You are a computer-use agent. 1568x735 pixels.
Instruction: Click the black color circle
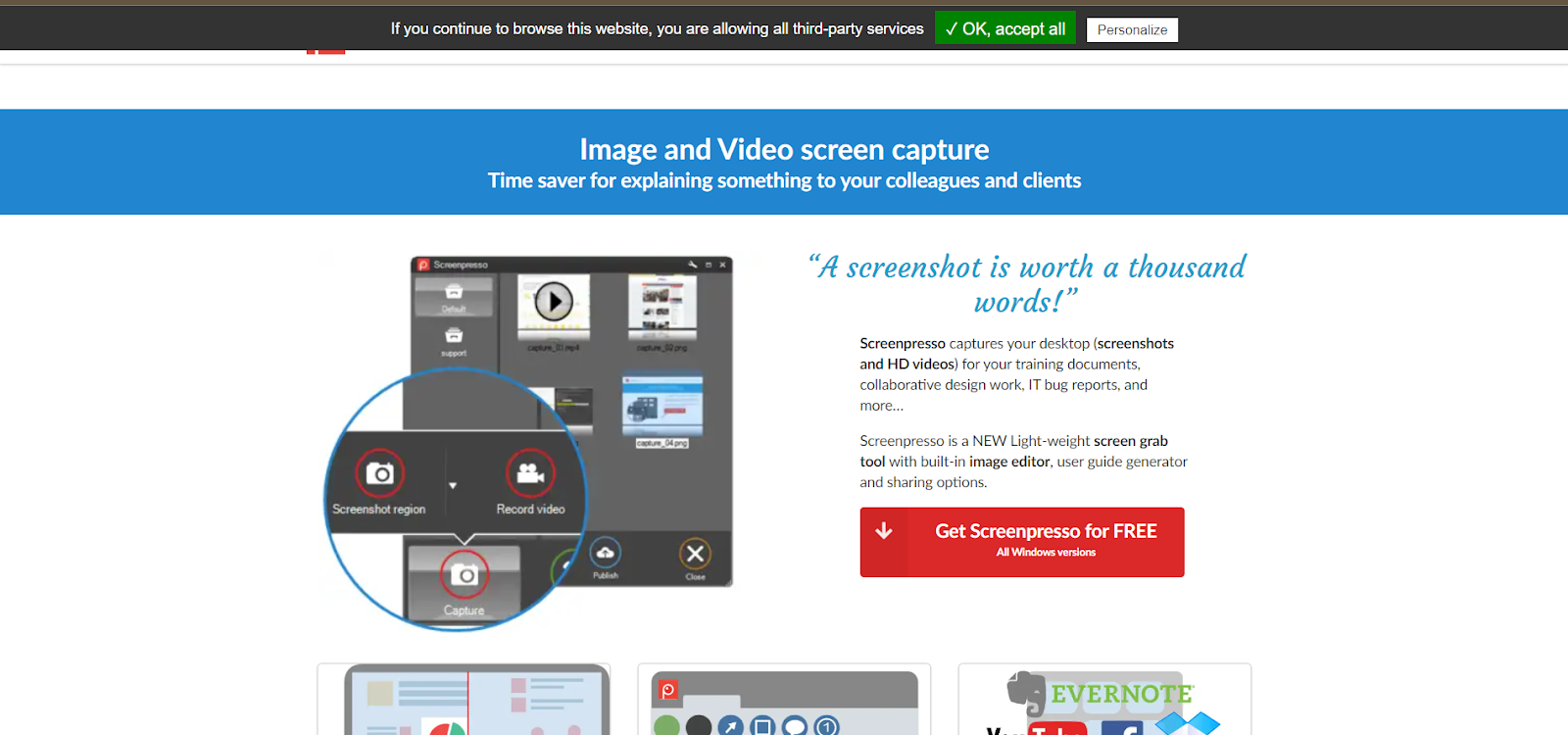(699, 726)
